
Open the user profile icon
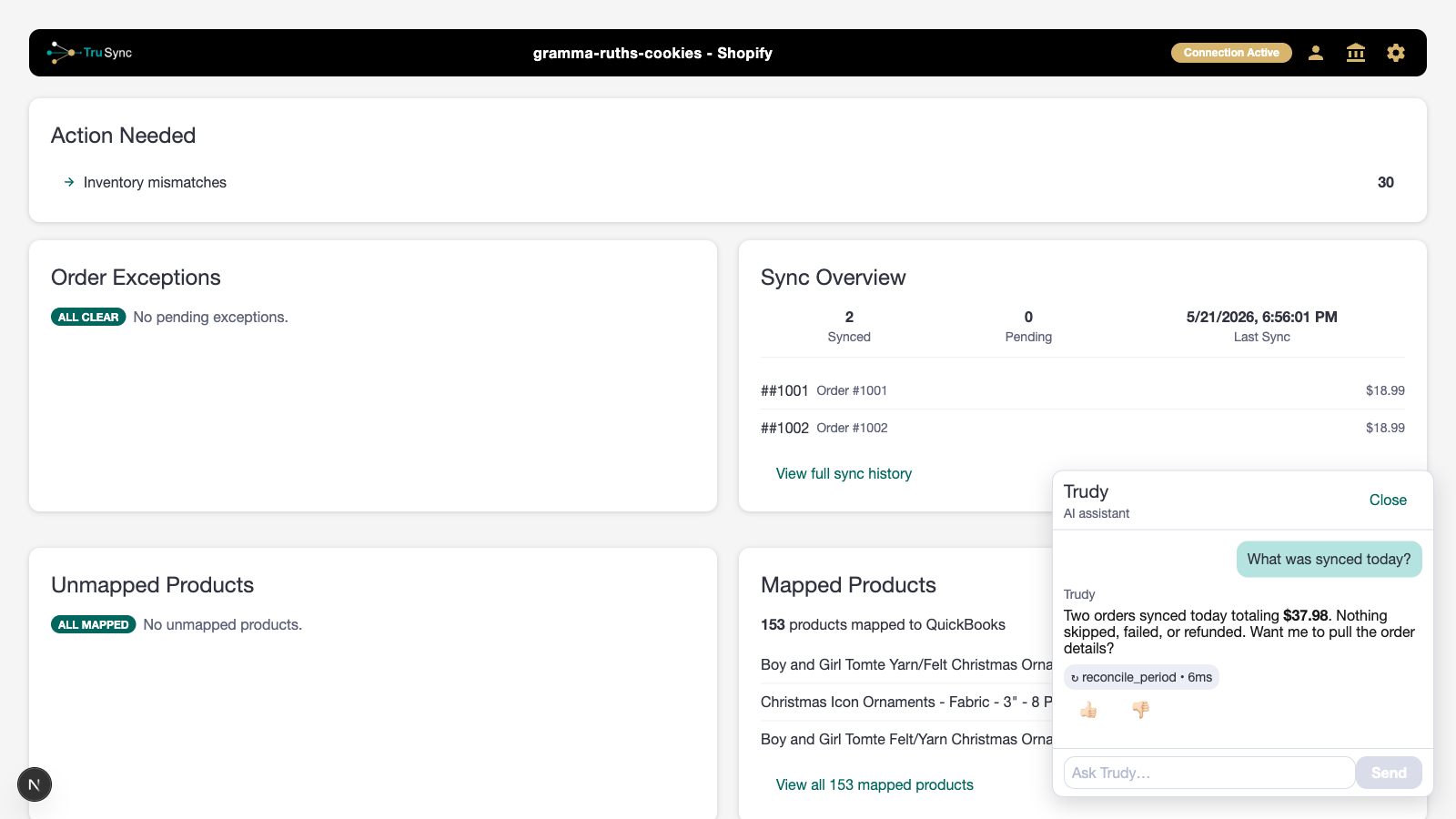1316,53
